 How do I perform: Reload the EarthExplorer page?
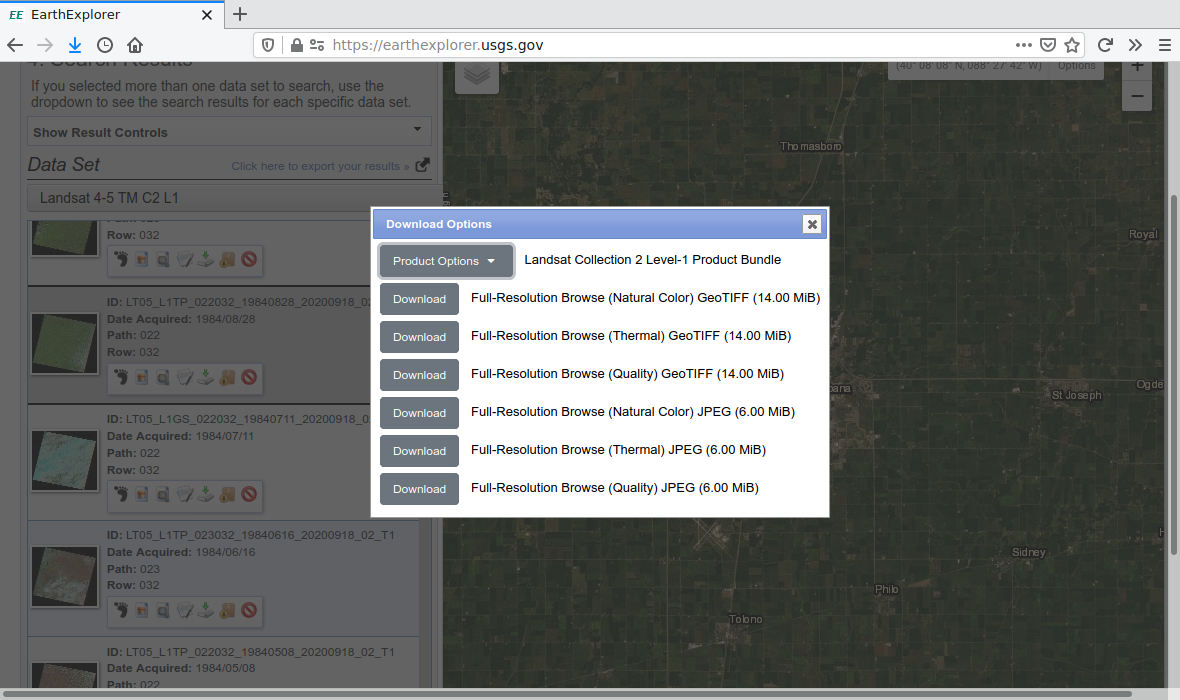pyautogui.click(x=1105, y=45)
